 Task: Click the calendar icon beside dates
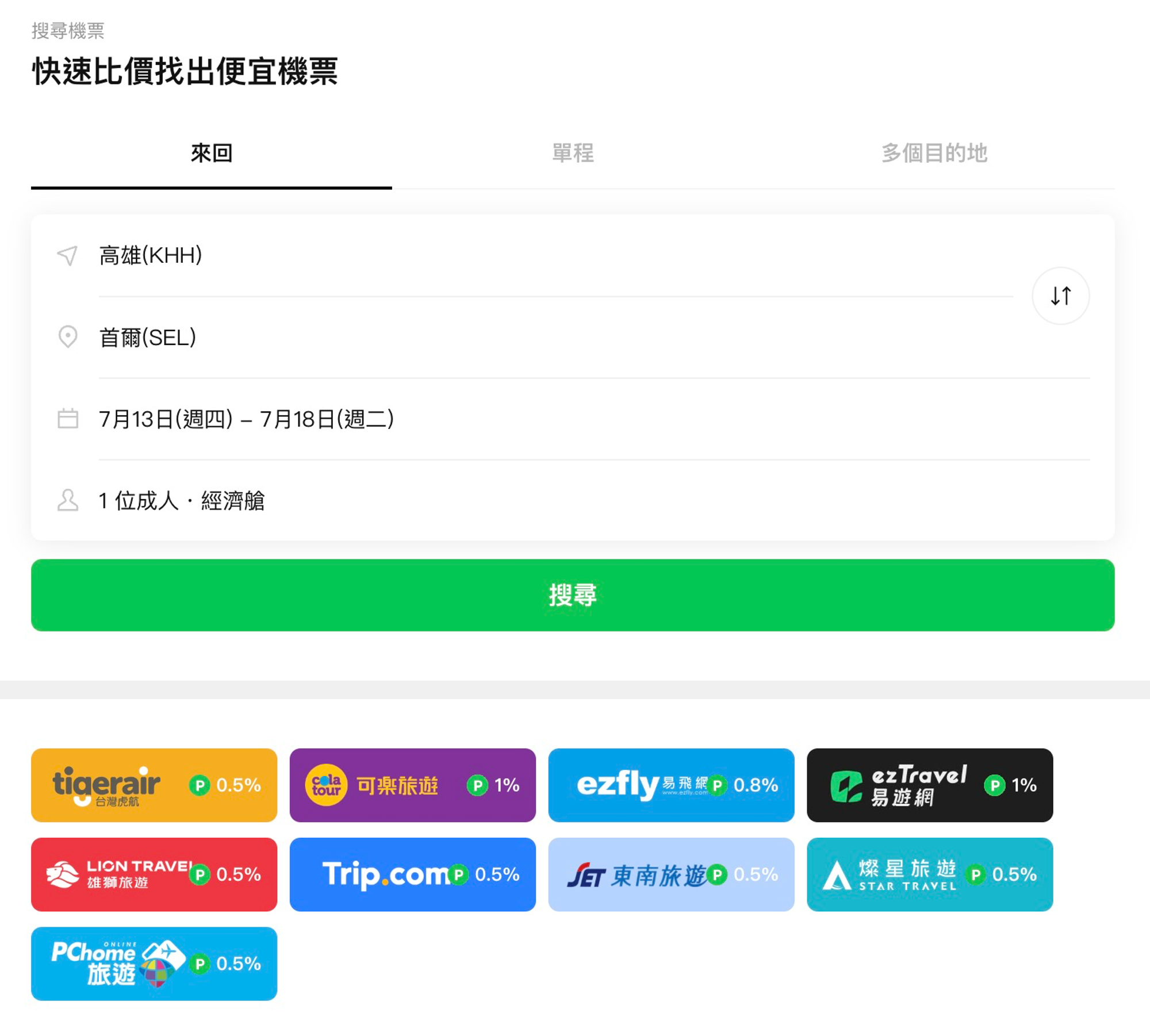point(68,419)
